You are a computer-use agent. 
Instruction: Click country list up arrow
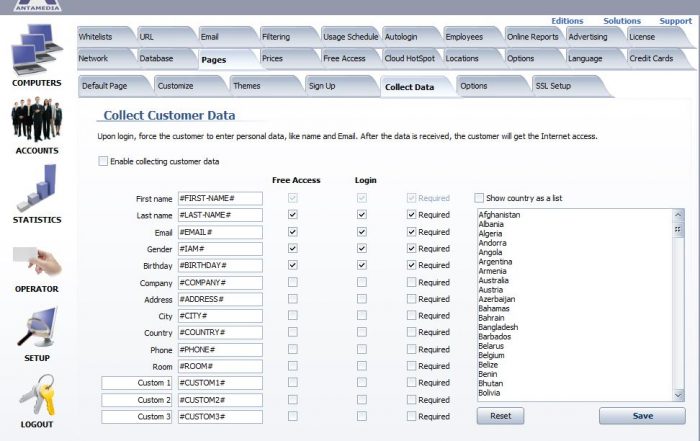(678, 215)
